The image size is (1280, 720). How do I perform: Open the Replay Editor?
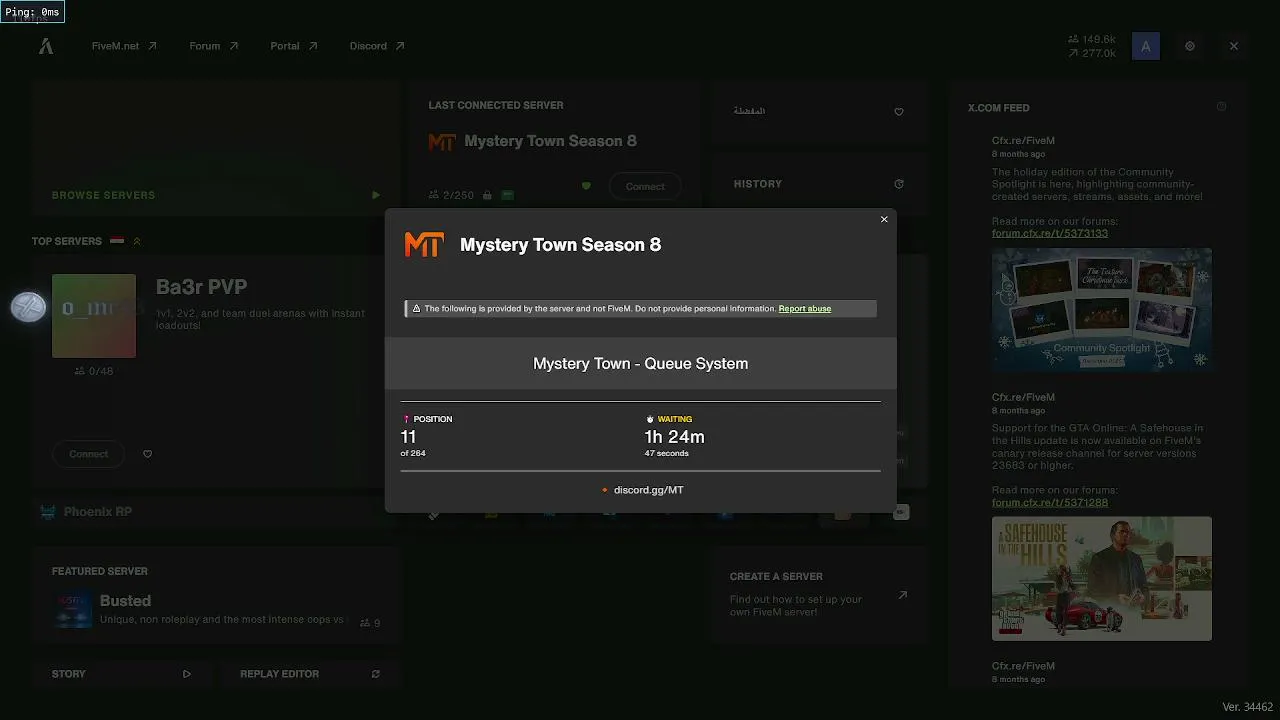point(310,674)
